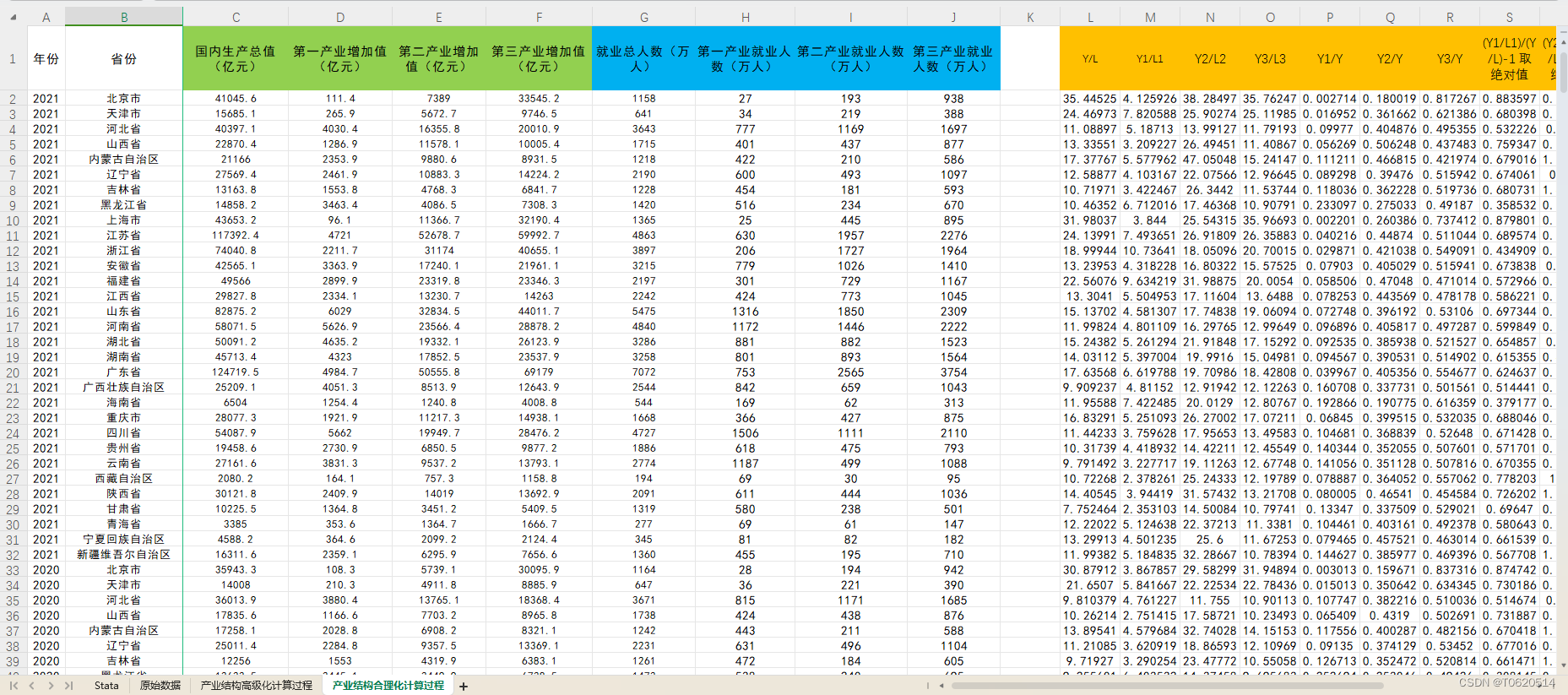Click the 广东省 province cell

click(124, 372)
